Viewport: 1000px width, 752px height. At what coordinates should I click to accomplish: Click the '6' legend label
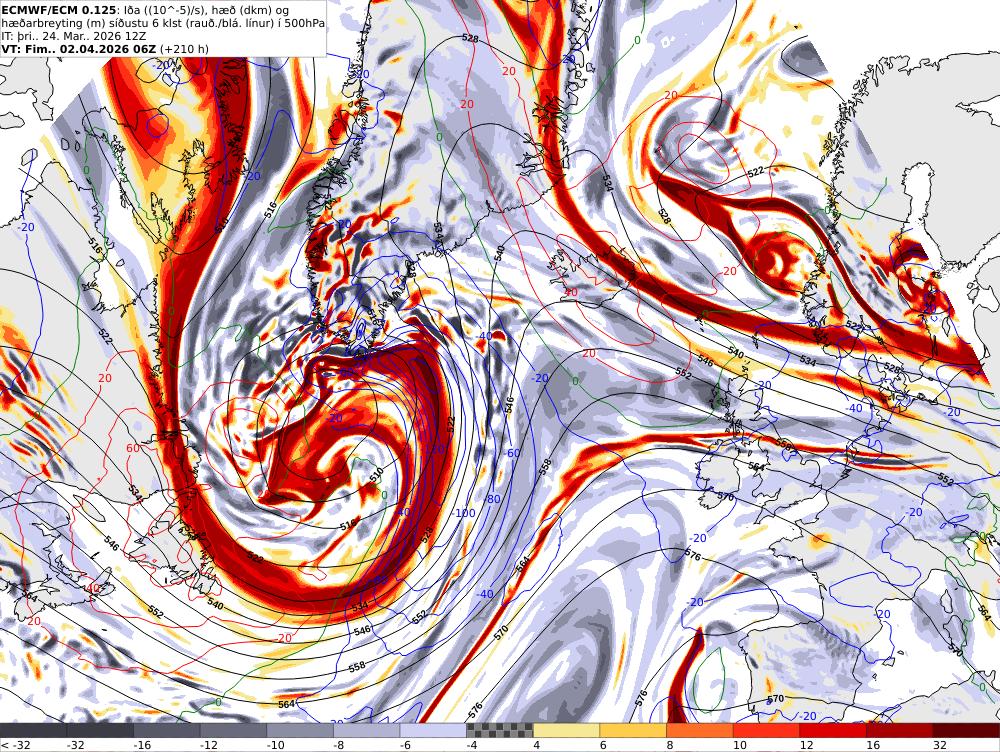point(603,745)
